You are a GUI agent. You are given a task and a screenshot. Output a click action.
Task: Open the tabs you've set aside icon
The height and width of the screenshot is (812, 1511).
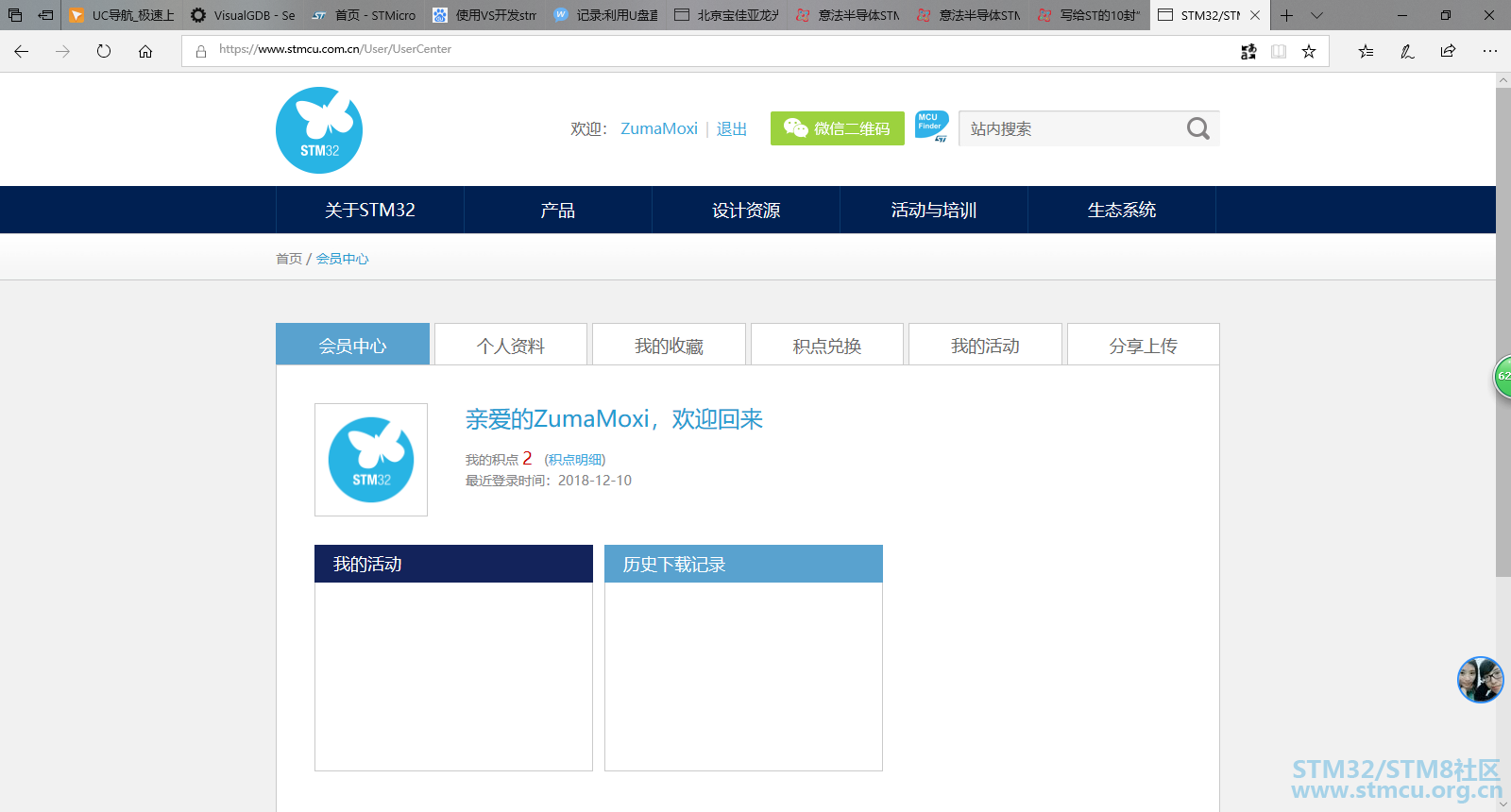pos(15,15)
